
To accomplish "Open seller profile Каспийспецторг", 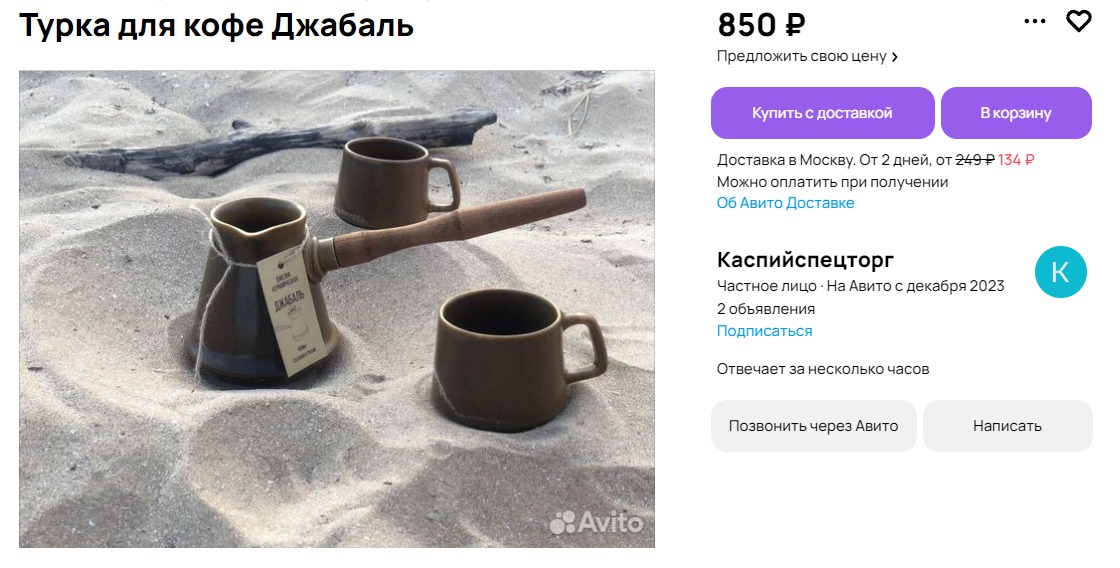I will [x=805, y=259].
